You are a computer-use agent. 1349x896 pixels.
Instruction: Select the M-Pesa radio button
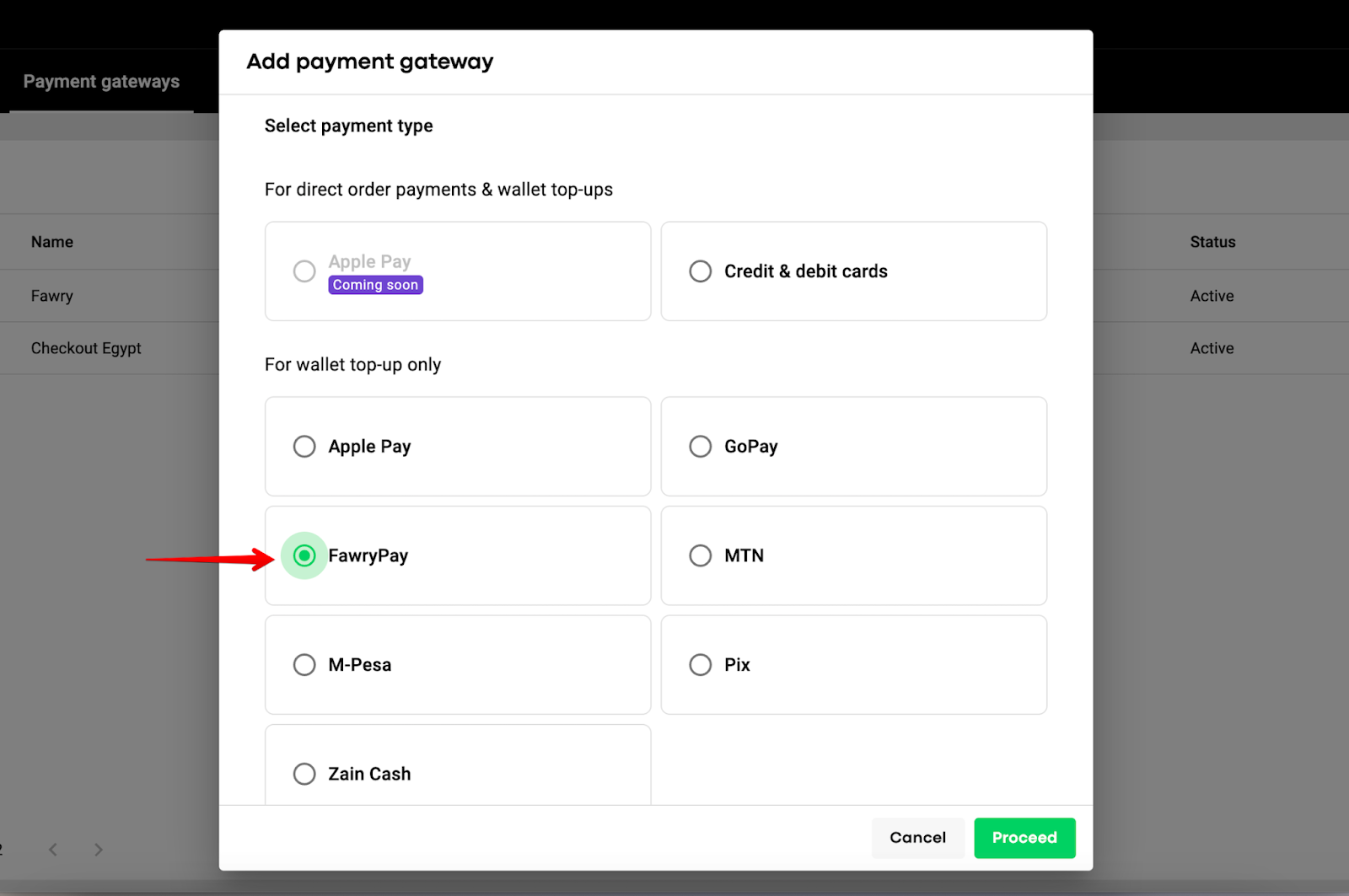coord(304,665)
